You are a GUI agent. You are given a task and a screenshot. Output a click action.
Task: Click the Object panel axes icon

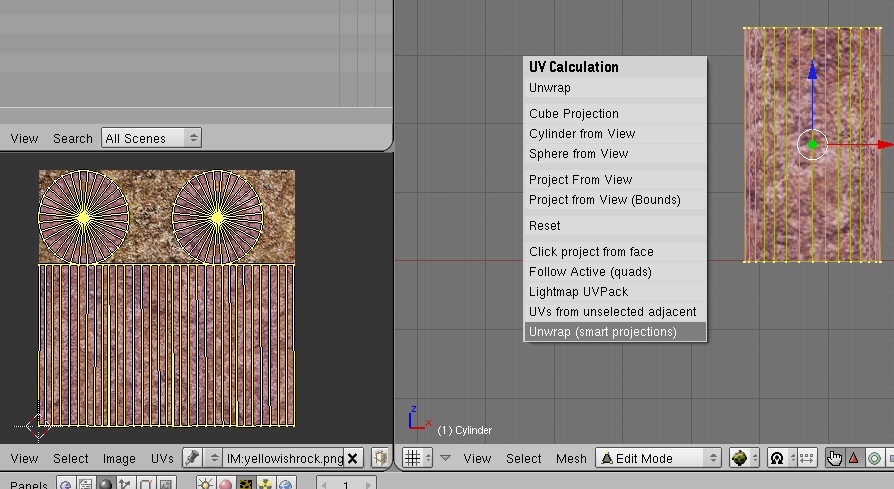[125, 484]
